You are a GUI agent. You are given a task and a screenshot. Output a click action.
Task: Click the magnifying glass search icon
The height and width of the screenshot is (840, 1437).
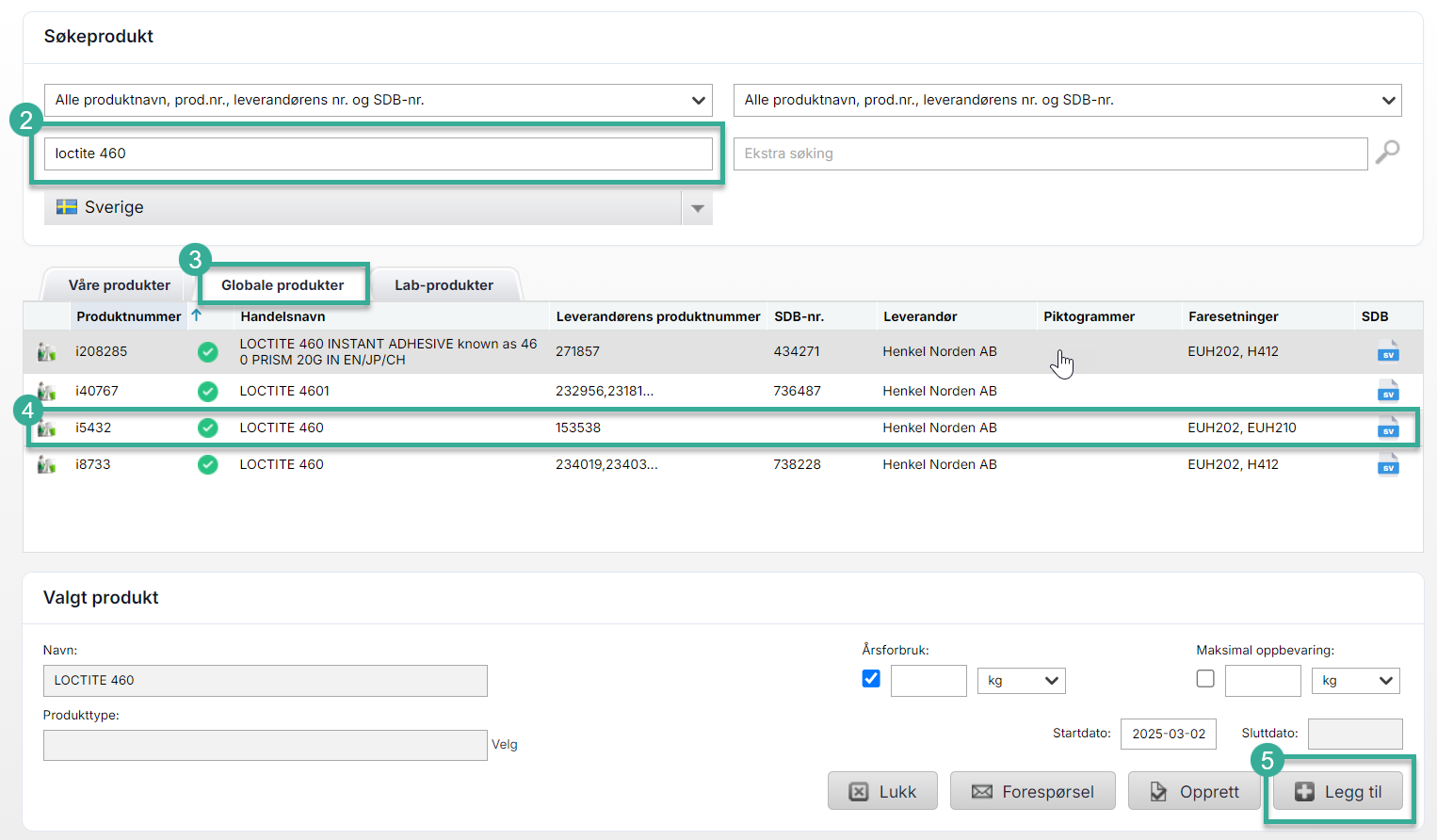pyautogui.click(x=1387, y=152)
